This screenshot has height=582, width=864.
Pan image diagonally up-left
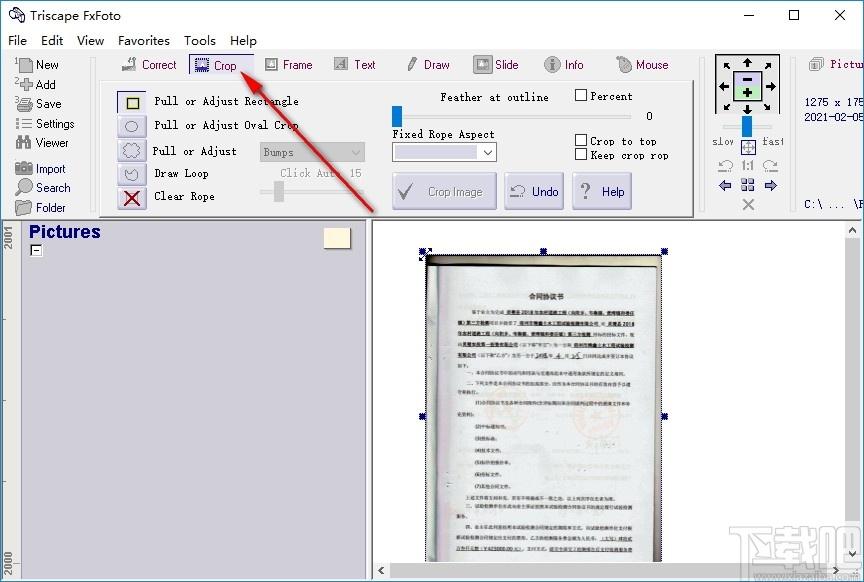tap(727, 66)
